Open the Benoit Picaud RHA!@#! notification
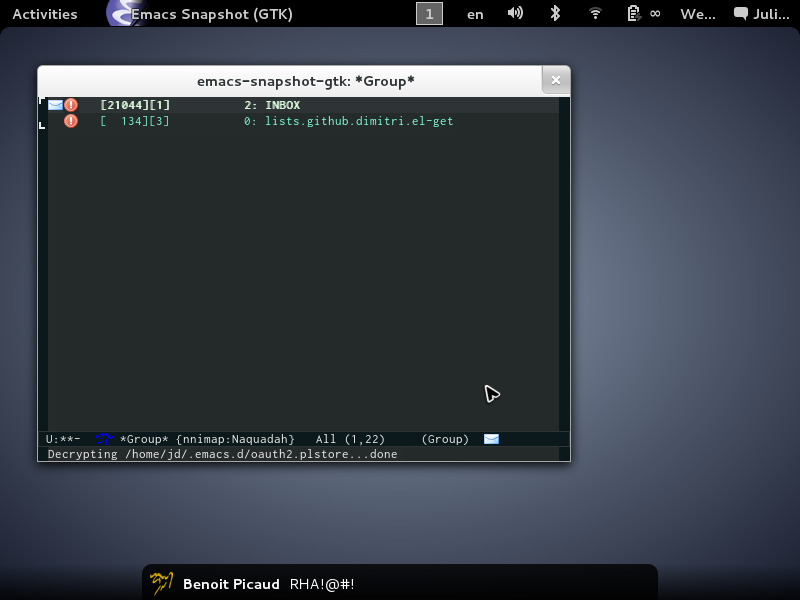Screen dimensions: 800x600 click(x=400, y=584)
